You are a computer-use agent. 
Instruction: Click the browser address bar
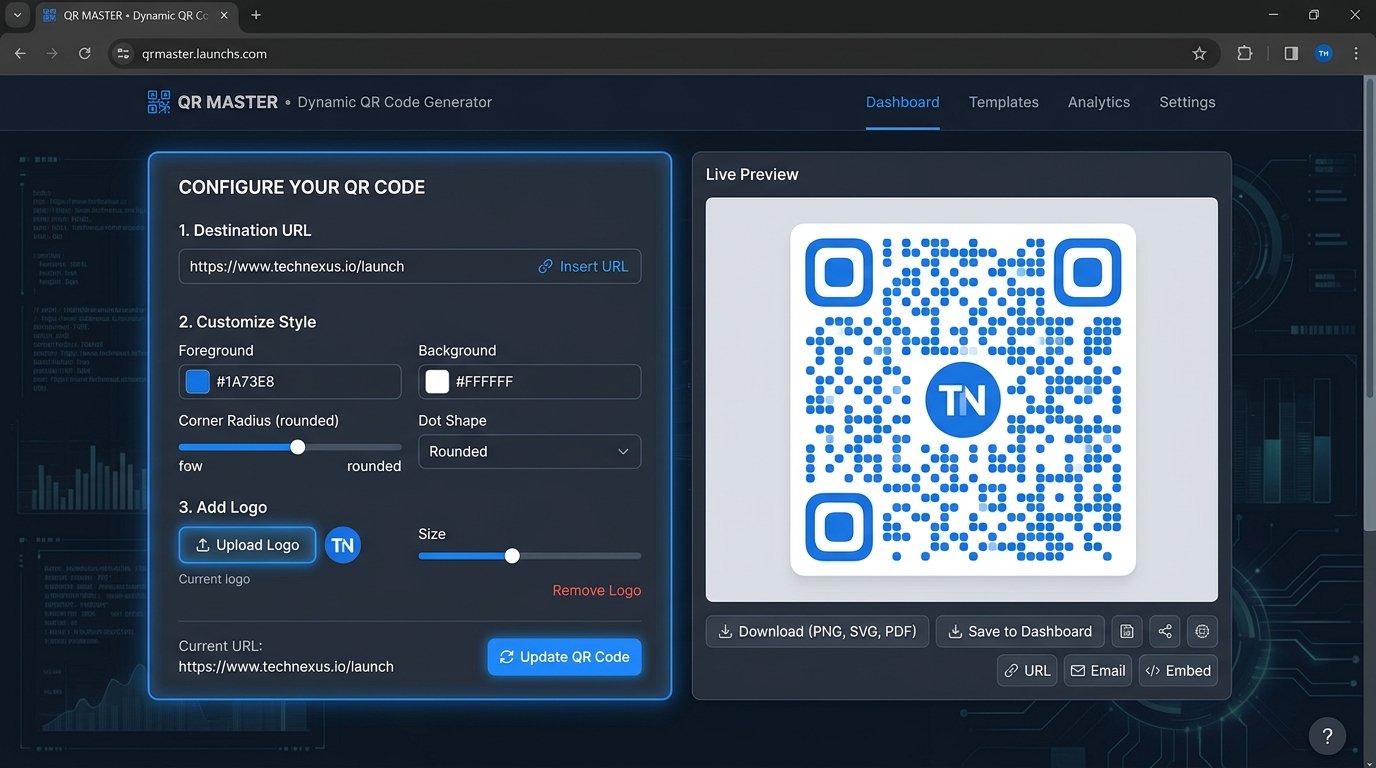664,54
